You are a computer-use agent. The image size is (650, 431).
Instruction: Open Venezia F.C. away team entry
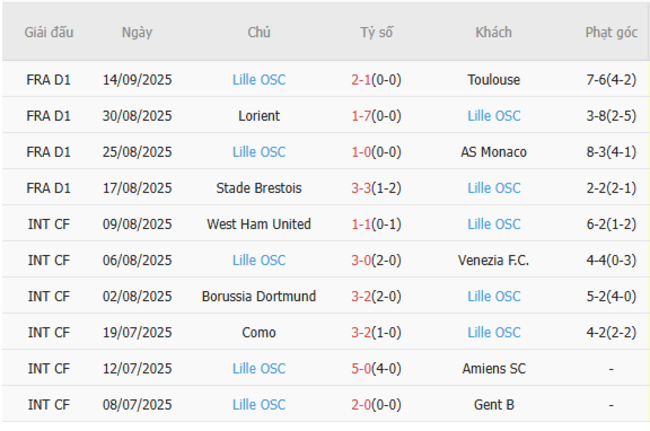tap(493, 260)
